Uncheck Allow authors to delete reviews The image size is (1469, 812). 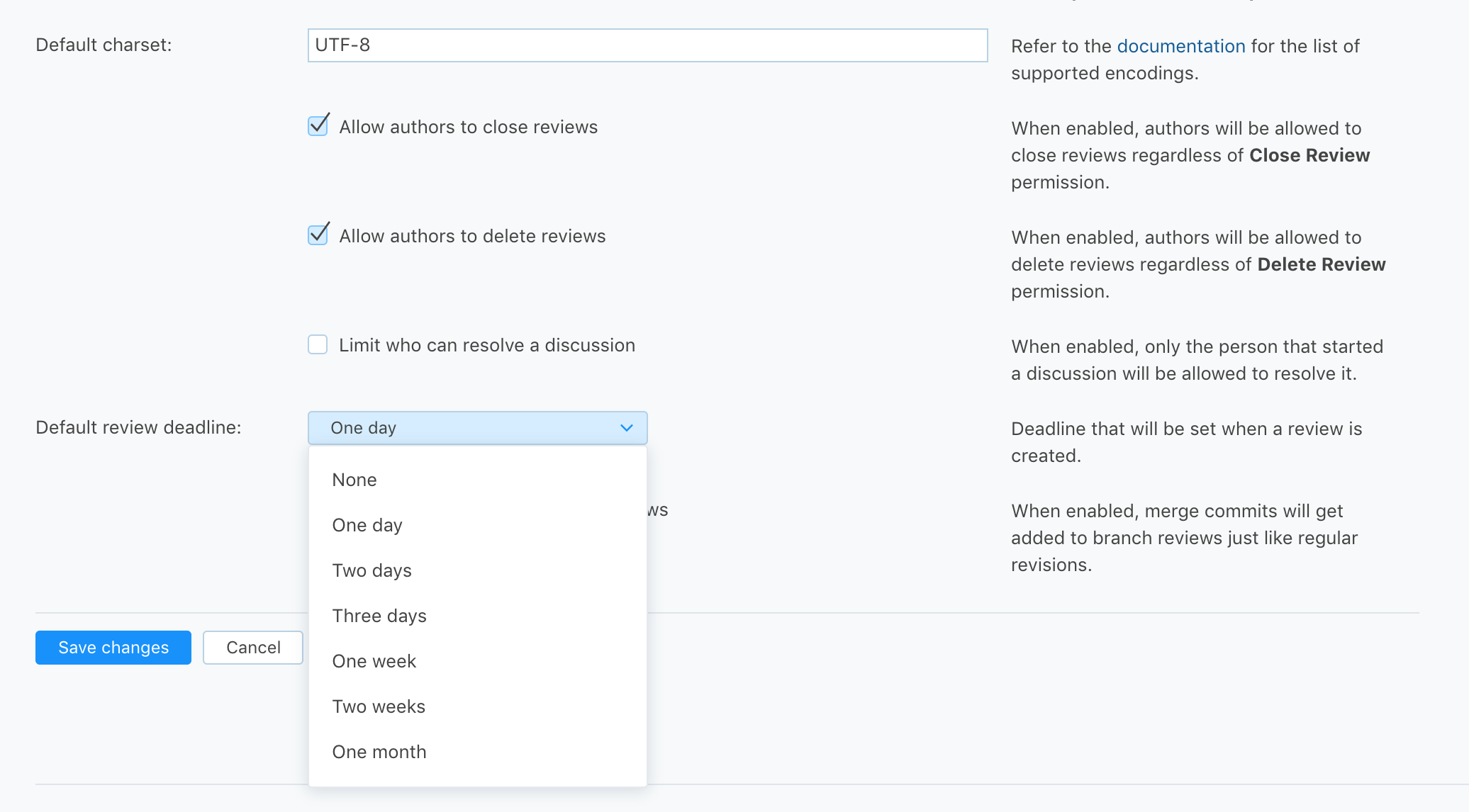[x=318, y=235]
